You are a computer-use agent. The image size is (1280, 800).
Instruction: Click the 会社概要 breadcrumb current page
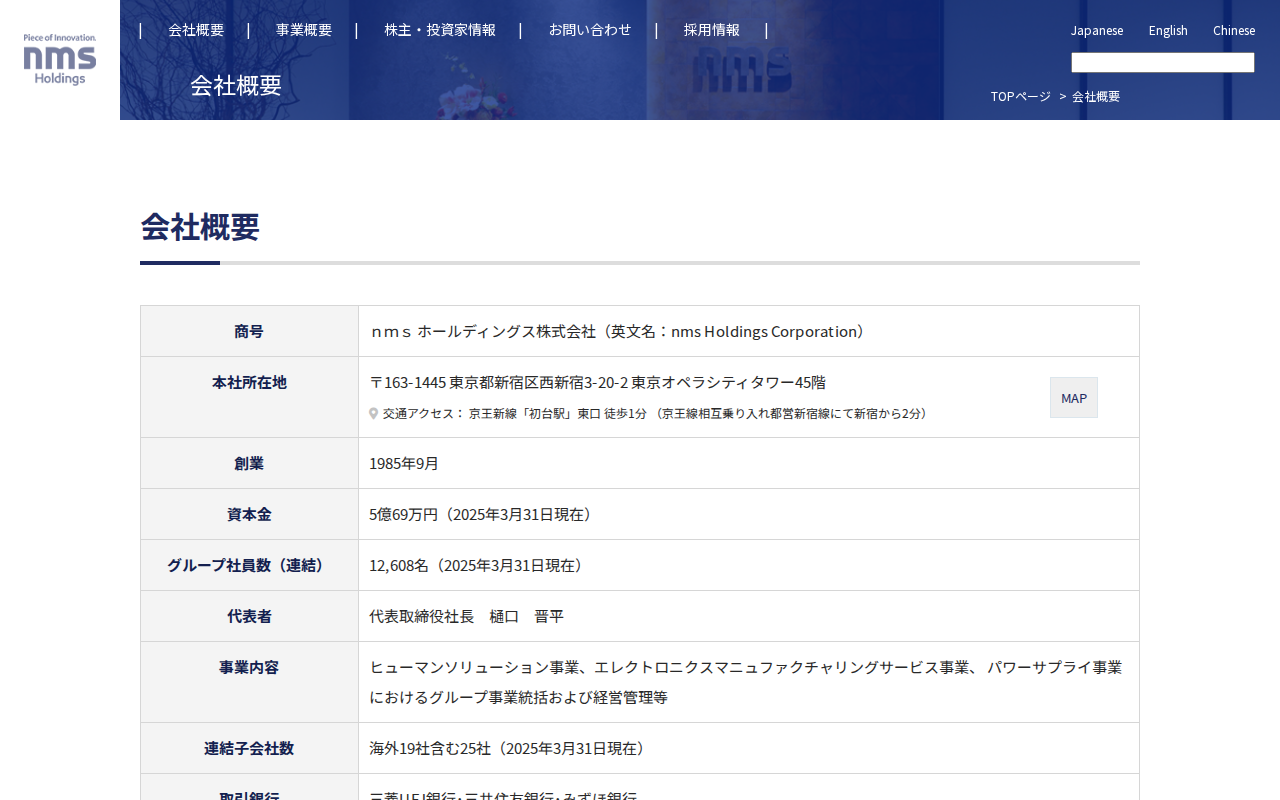click(1096, 96)
